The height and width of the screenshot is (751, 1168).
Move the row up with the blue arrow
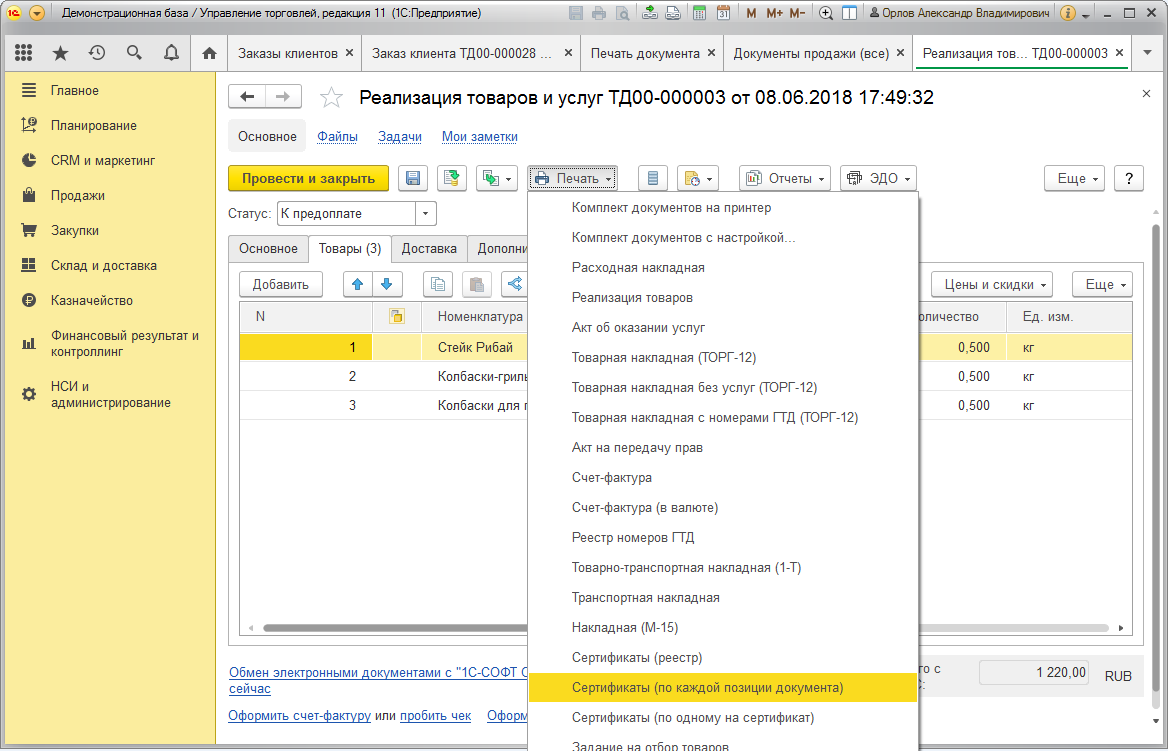[358, 284]
